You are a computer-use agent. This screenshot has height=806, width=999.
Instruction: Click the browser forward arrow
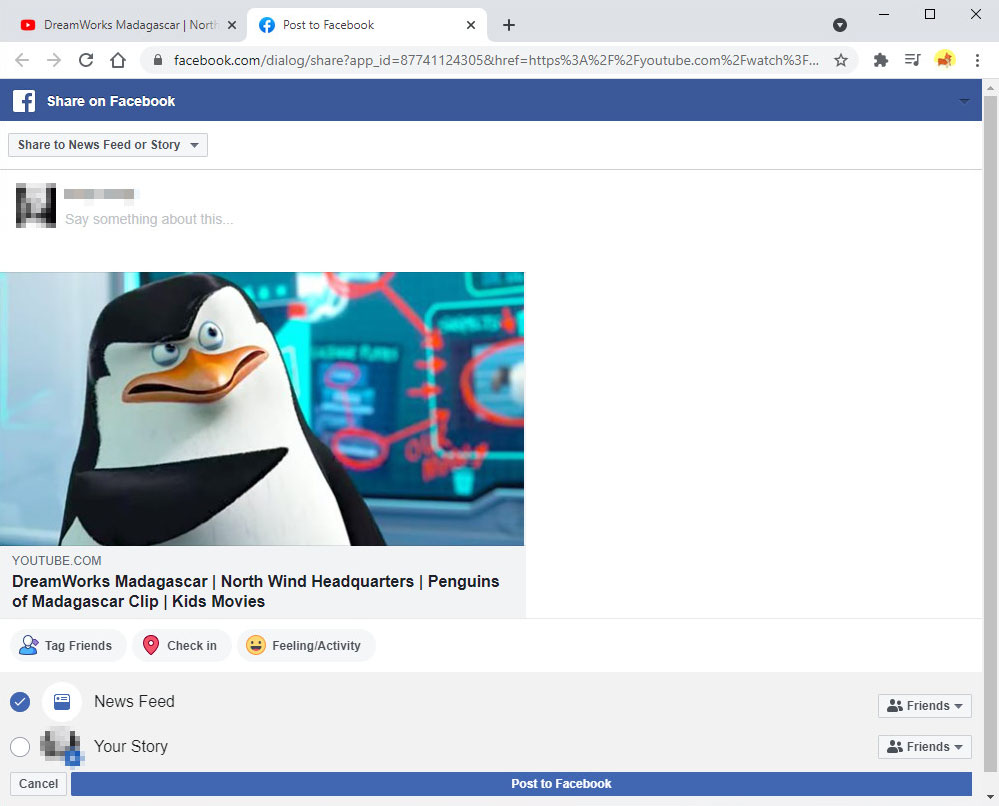[54, 60]
